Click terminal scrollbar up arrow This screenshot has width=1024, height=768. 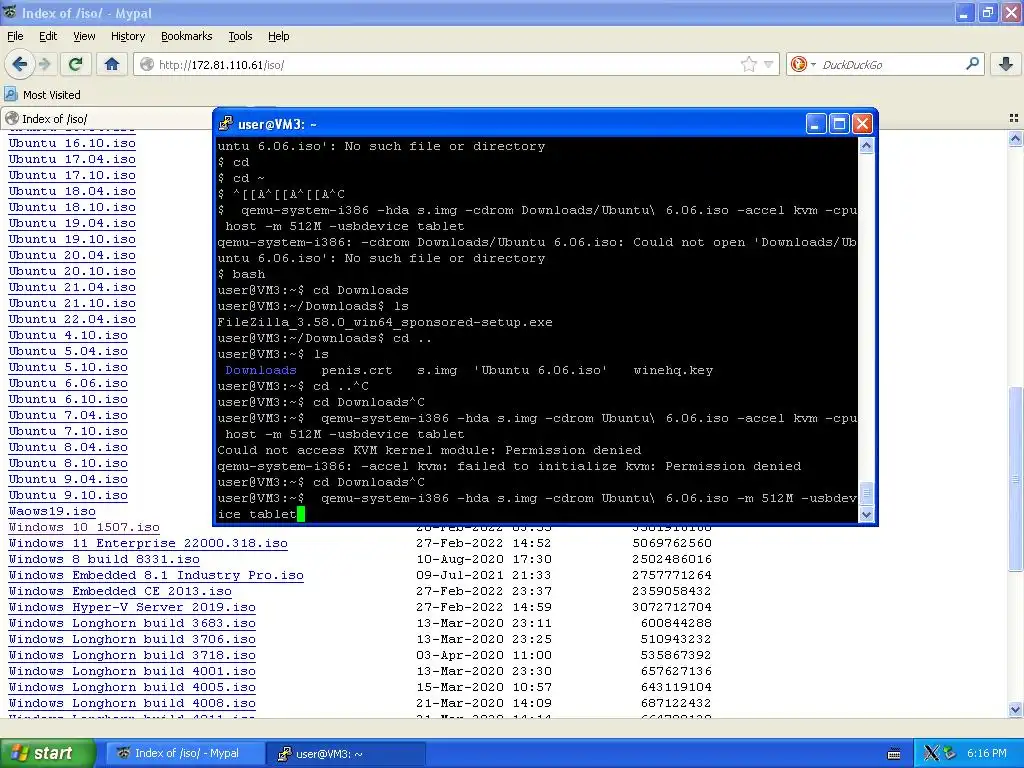point(866,146)
